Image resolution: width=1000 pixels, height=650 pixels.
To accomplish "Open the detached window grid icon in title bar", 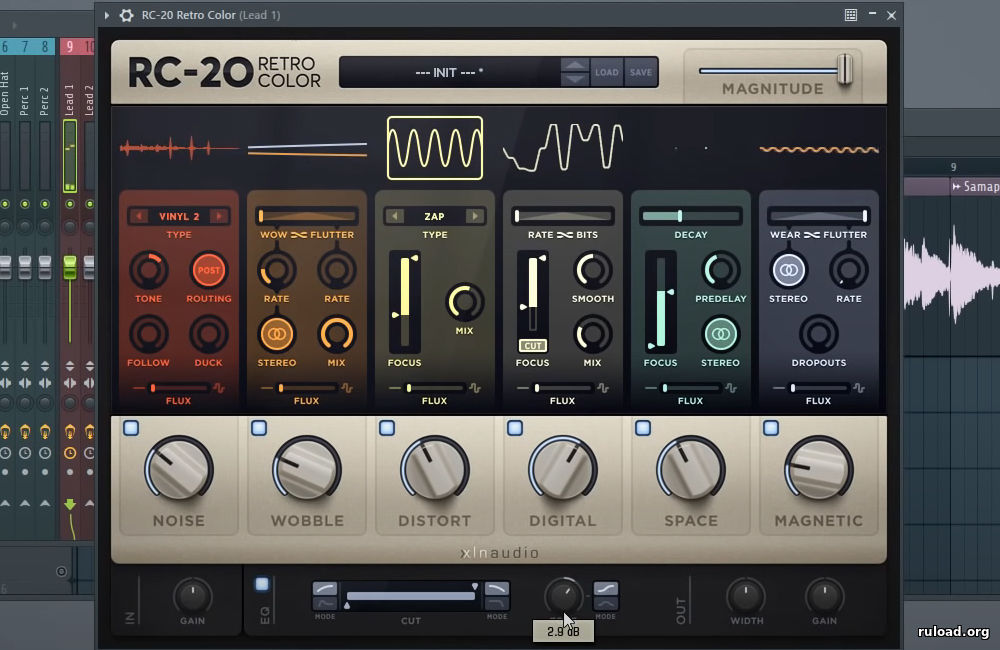I will 851,15.
